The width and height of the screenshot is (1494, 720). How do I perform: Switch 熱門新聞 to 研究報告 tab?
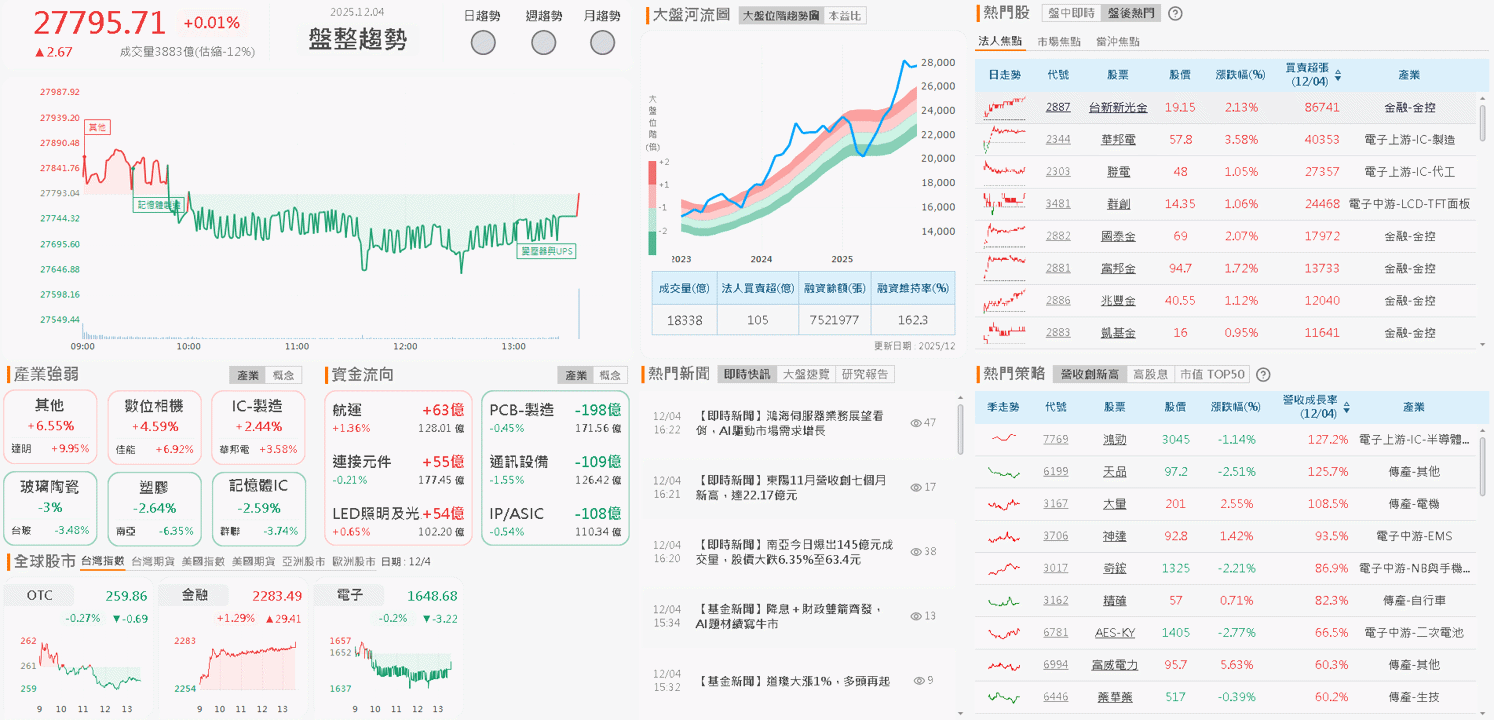[865, 374]
